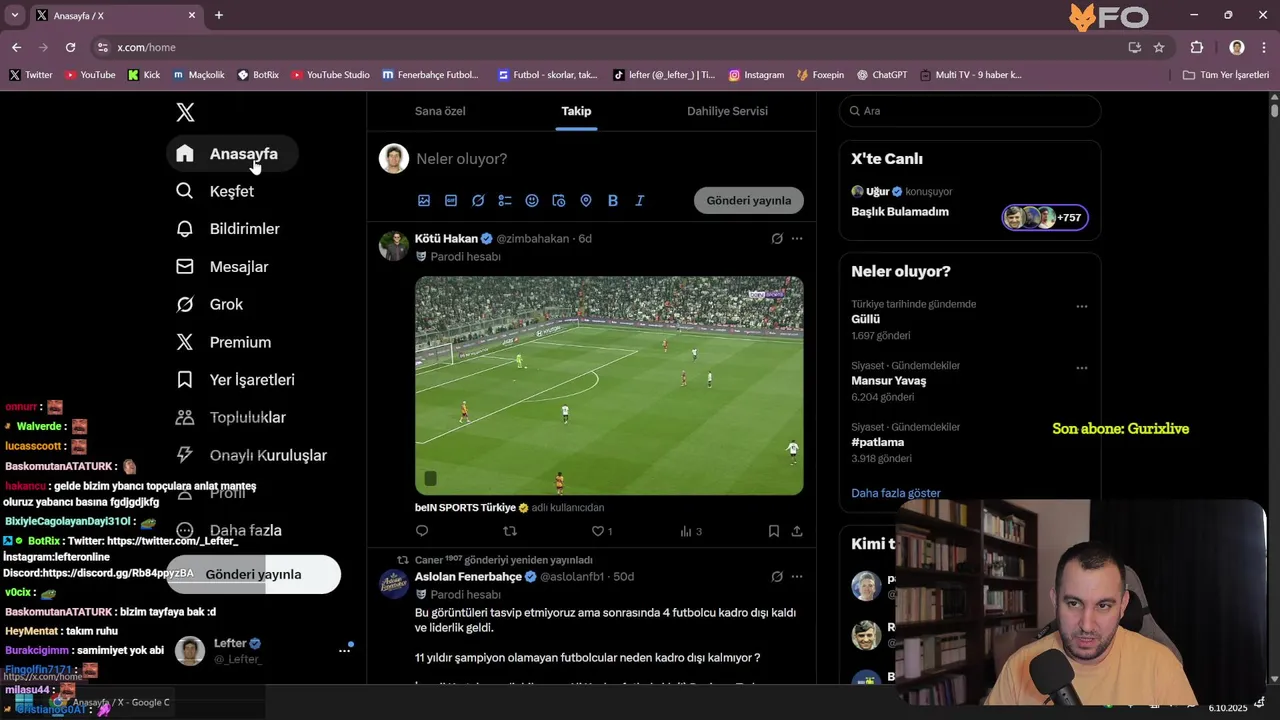Viewport: 1280px width, 720px height.
Task: Open Chrome extensions menu
Action: 1197,47
